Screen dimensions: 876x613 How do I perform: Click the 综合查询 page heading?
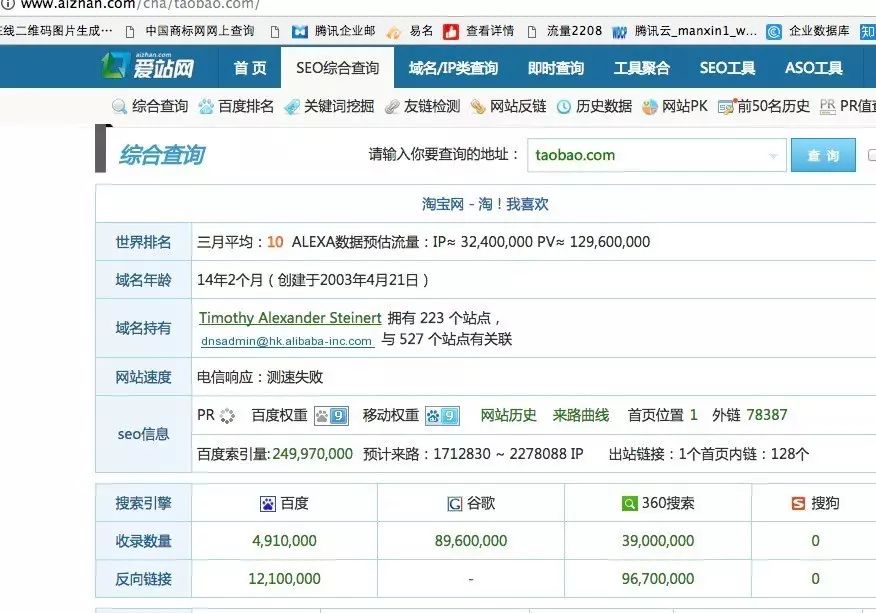click(162, 155)
